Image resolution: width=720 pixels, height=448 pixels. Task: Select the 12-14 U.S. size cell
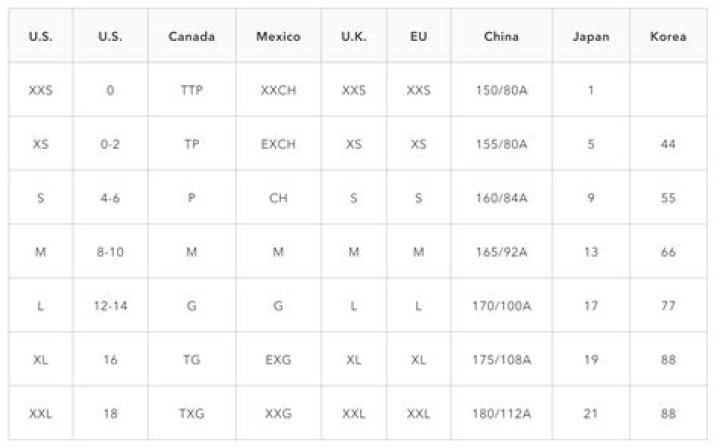[x=110, y=306]
